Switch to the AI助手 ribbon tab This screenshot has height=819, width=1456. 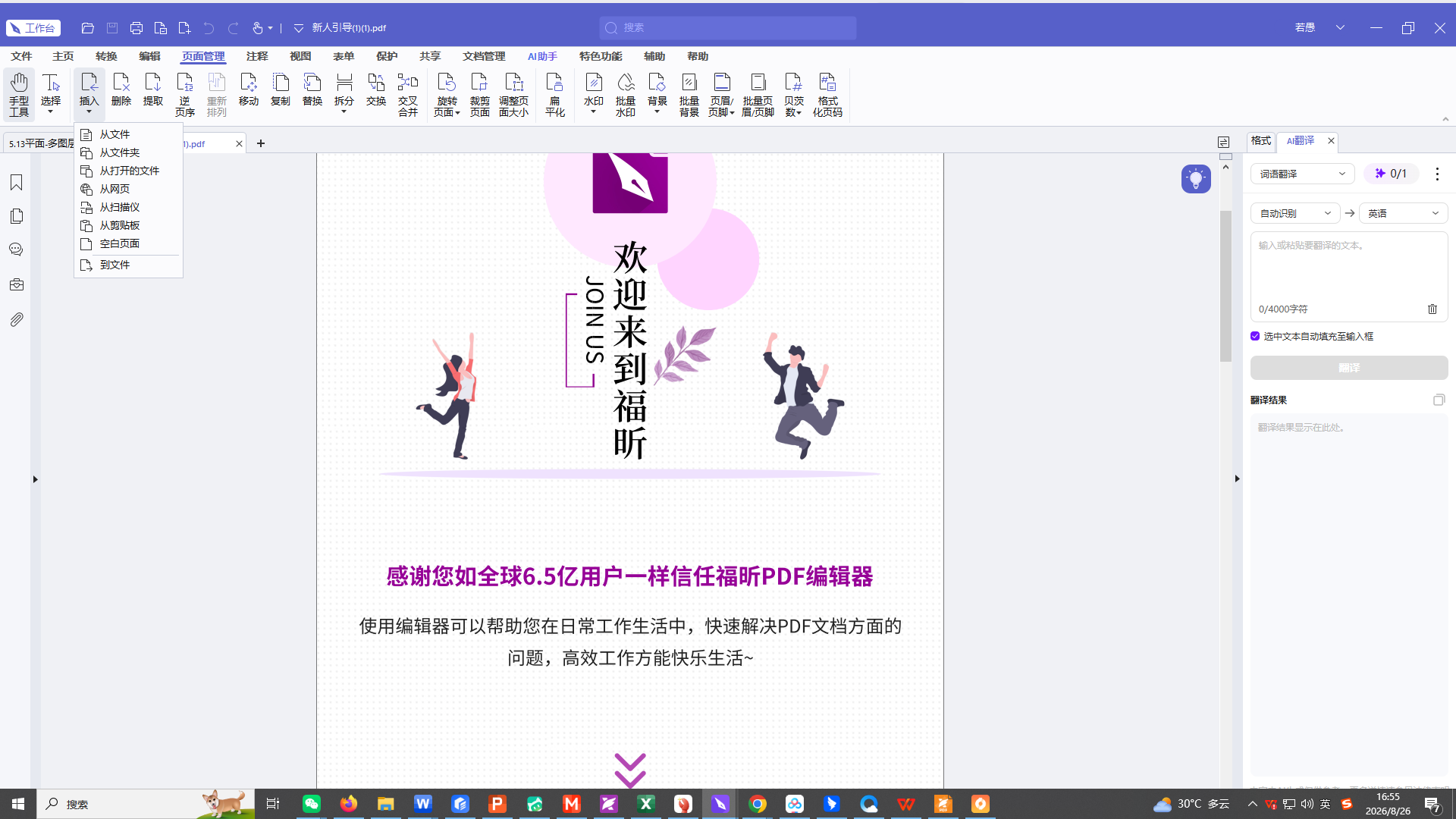pyautogui.click(x=542, y=56)
